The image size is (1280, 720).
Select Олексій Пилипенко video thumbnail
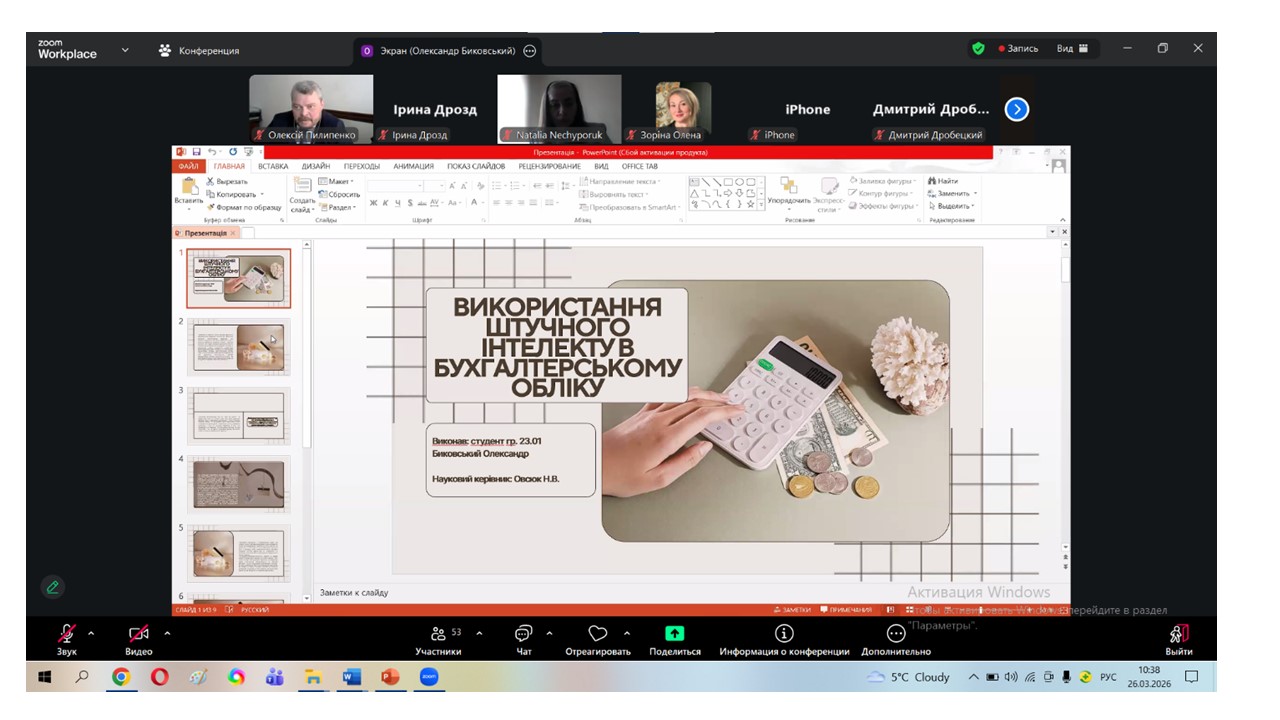pos(310,108)
